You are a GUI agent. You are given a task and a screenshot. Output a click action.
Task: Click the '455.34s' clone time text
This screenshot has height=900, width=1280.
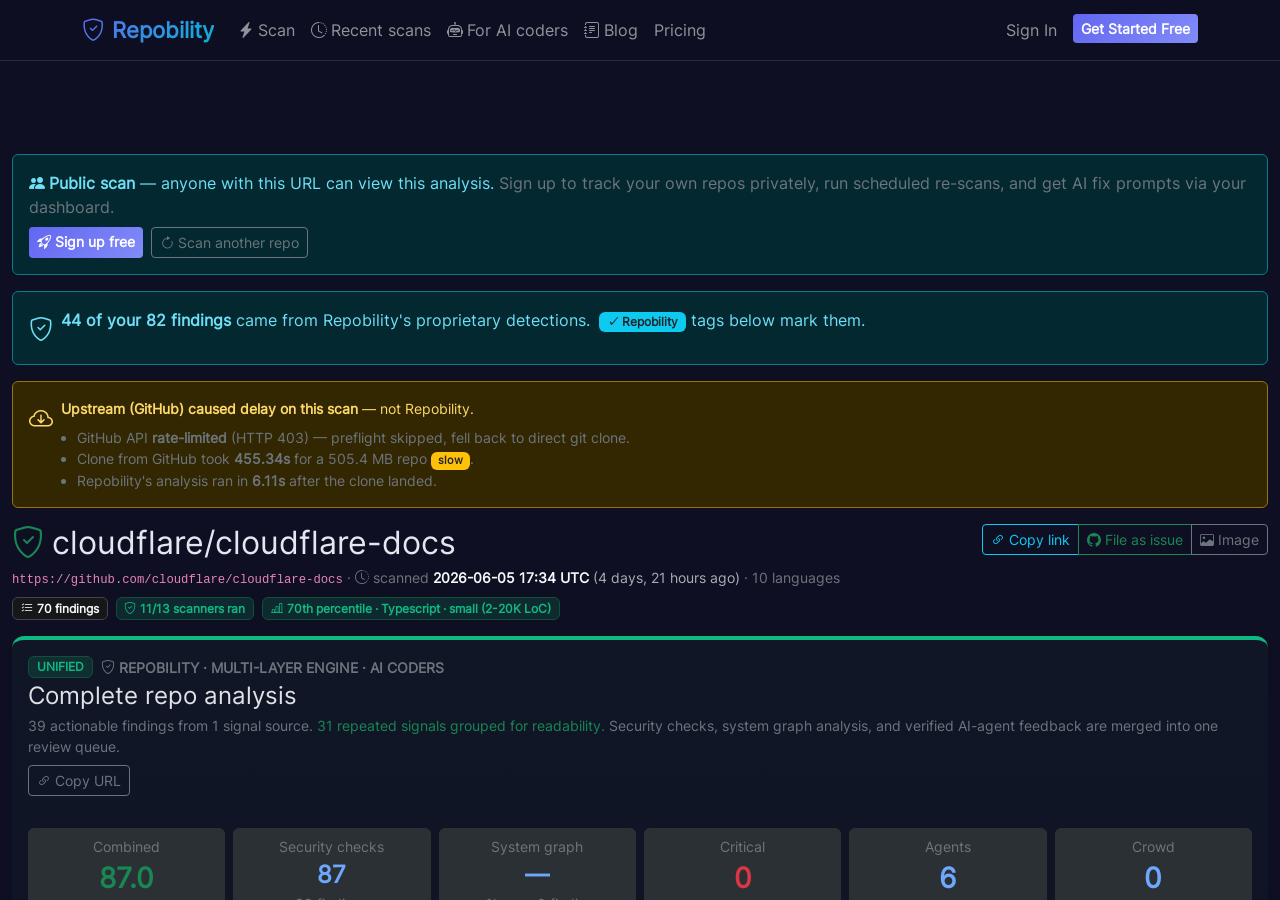click(x=262, y=459)
